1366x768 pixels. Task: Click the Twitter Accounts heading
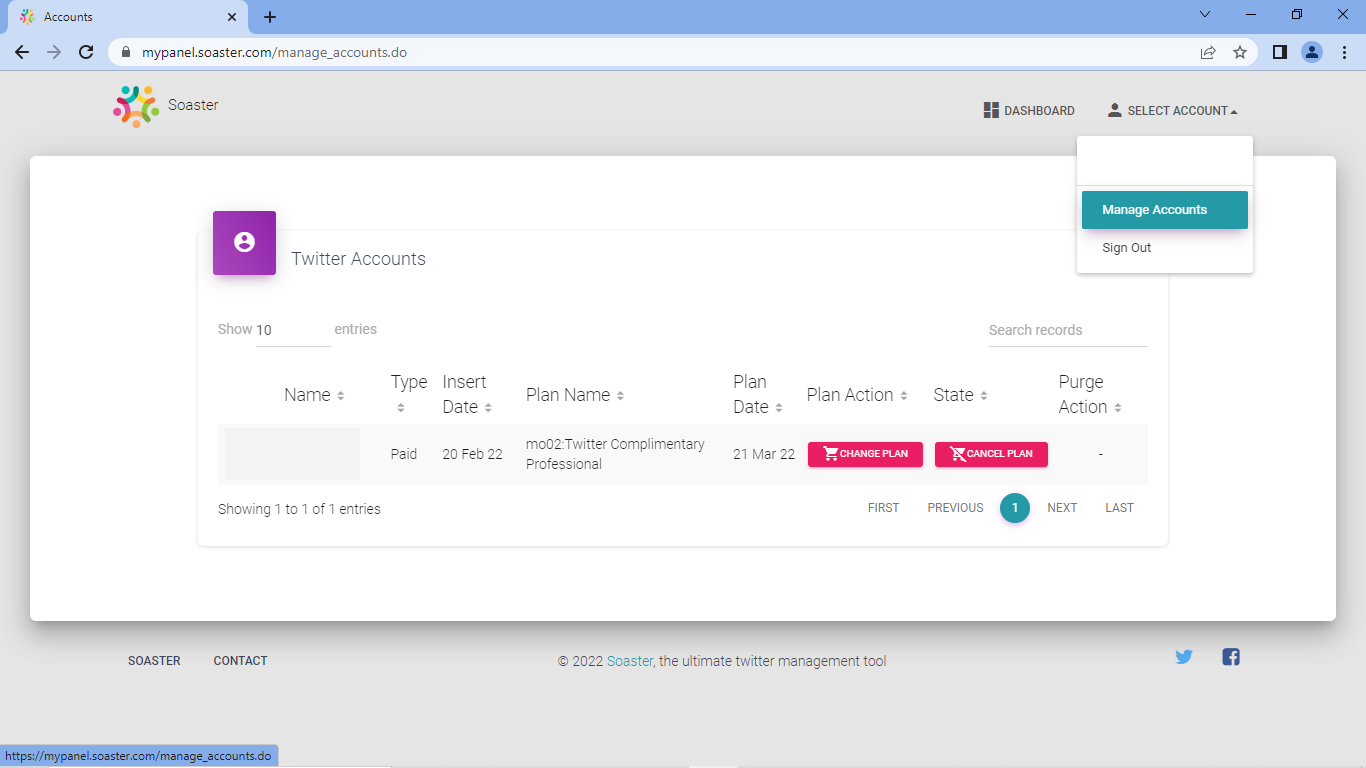point(358,259)
